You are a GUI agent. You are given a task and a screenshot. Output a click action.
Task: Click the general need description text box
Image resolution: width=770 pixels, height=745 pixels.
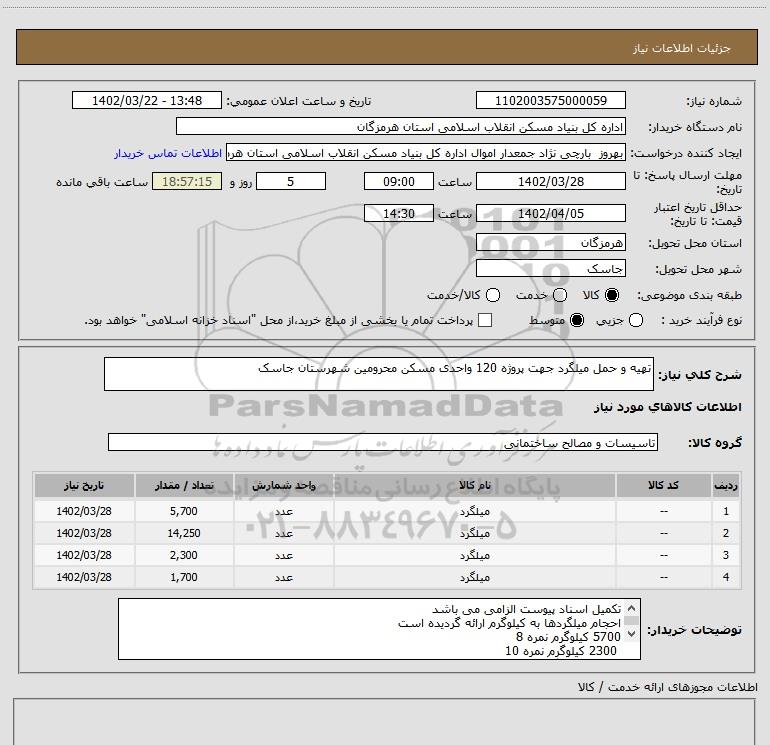click(379, 374)
